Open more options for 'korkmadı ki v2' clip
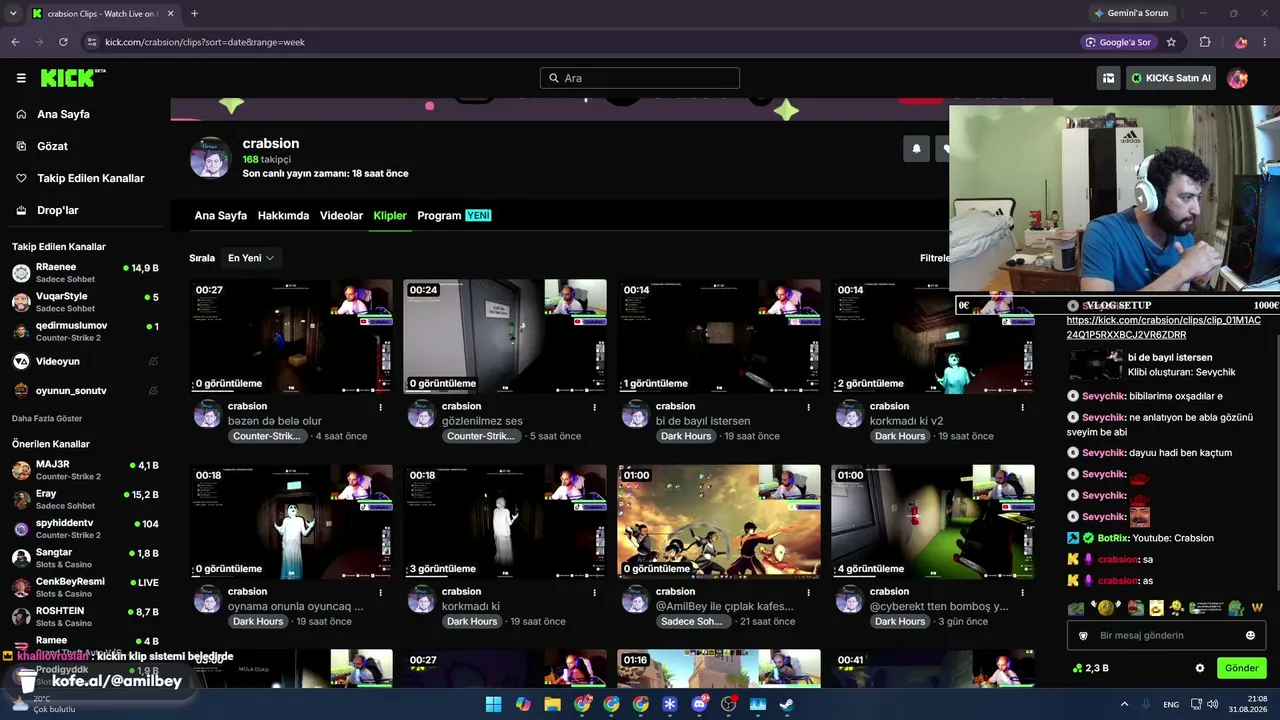The image size is (1280, 720). 1023,407
